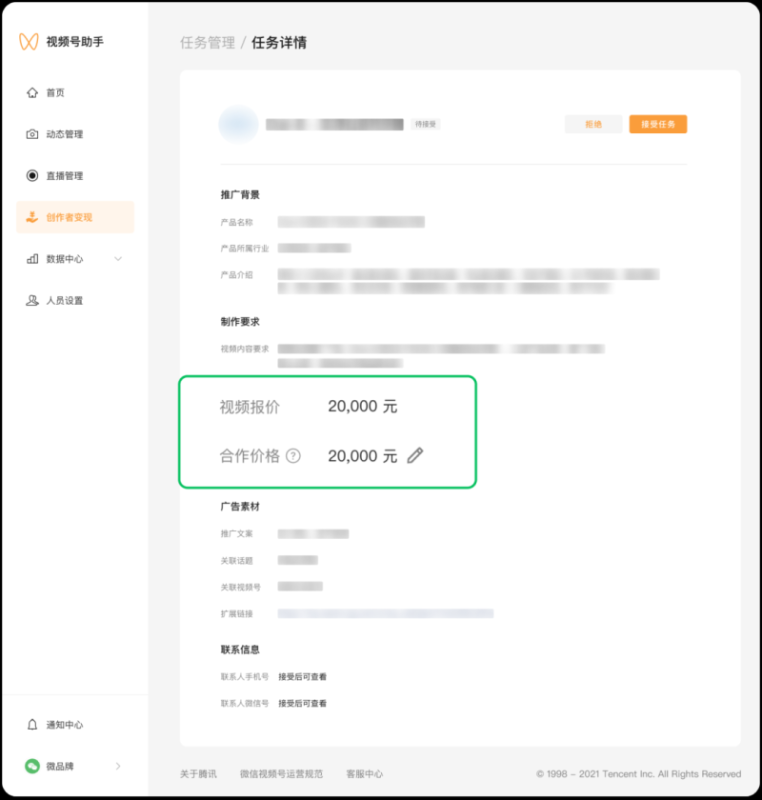This screenshot has width=762, height=800.
Task: Click the 视频报价 label
Action: pyautogui.click(x=249, y=407)
